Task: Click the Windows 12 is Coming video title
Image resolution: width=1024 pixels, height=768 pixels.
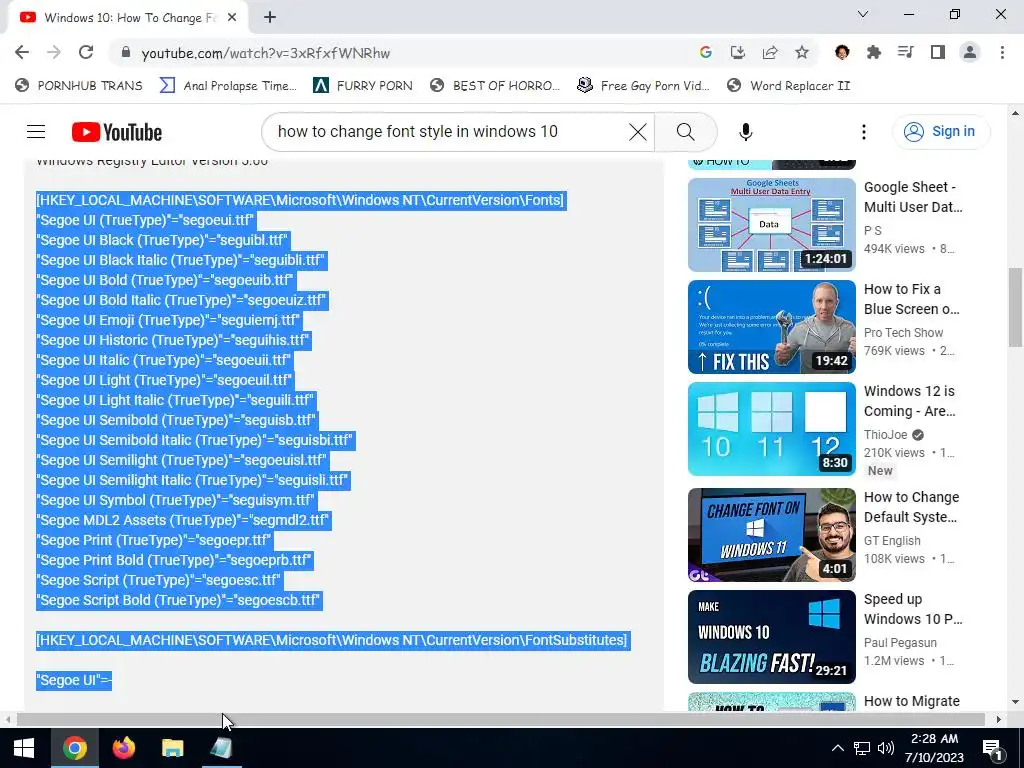Action: coord(910,401)
